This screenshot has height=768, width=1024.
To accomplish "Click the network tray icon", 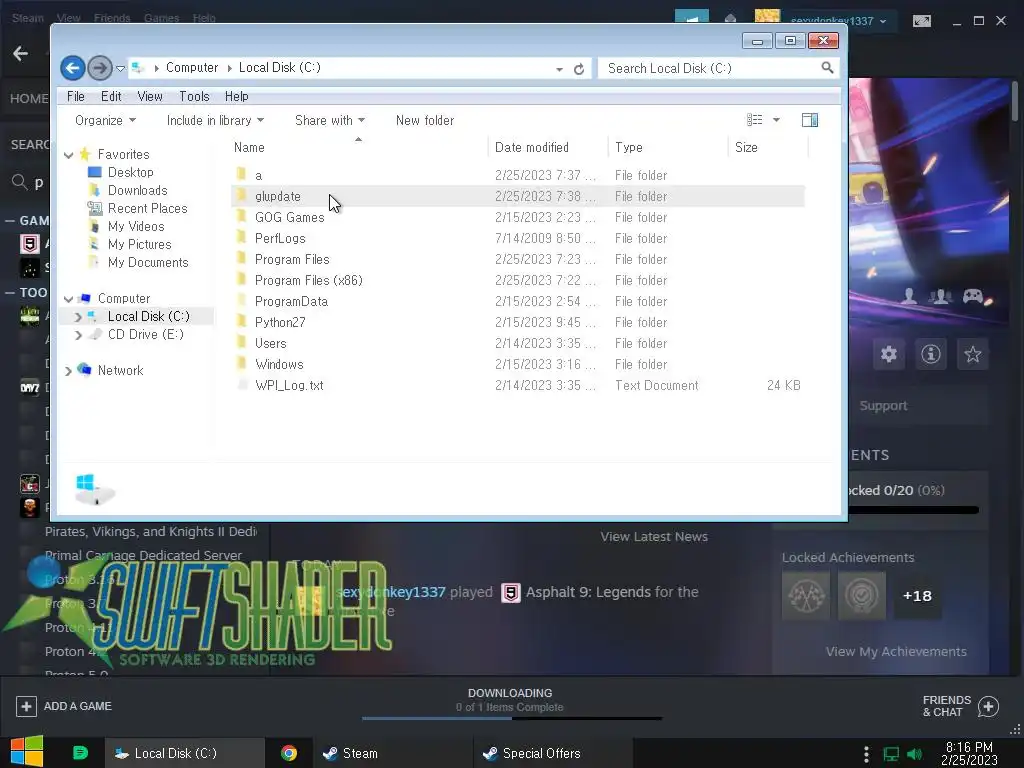I will [891, 754].
